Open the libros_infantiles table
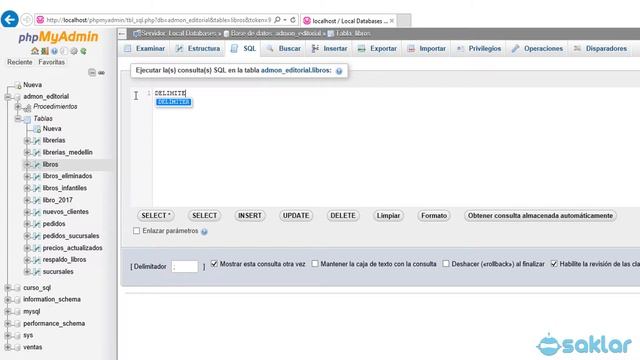 [x=65, y=188]
